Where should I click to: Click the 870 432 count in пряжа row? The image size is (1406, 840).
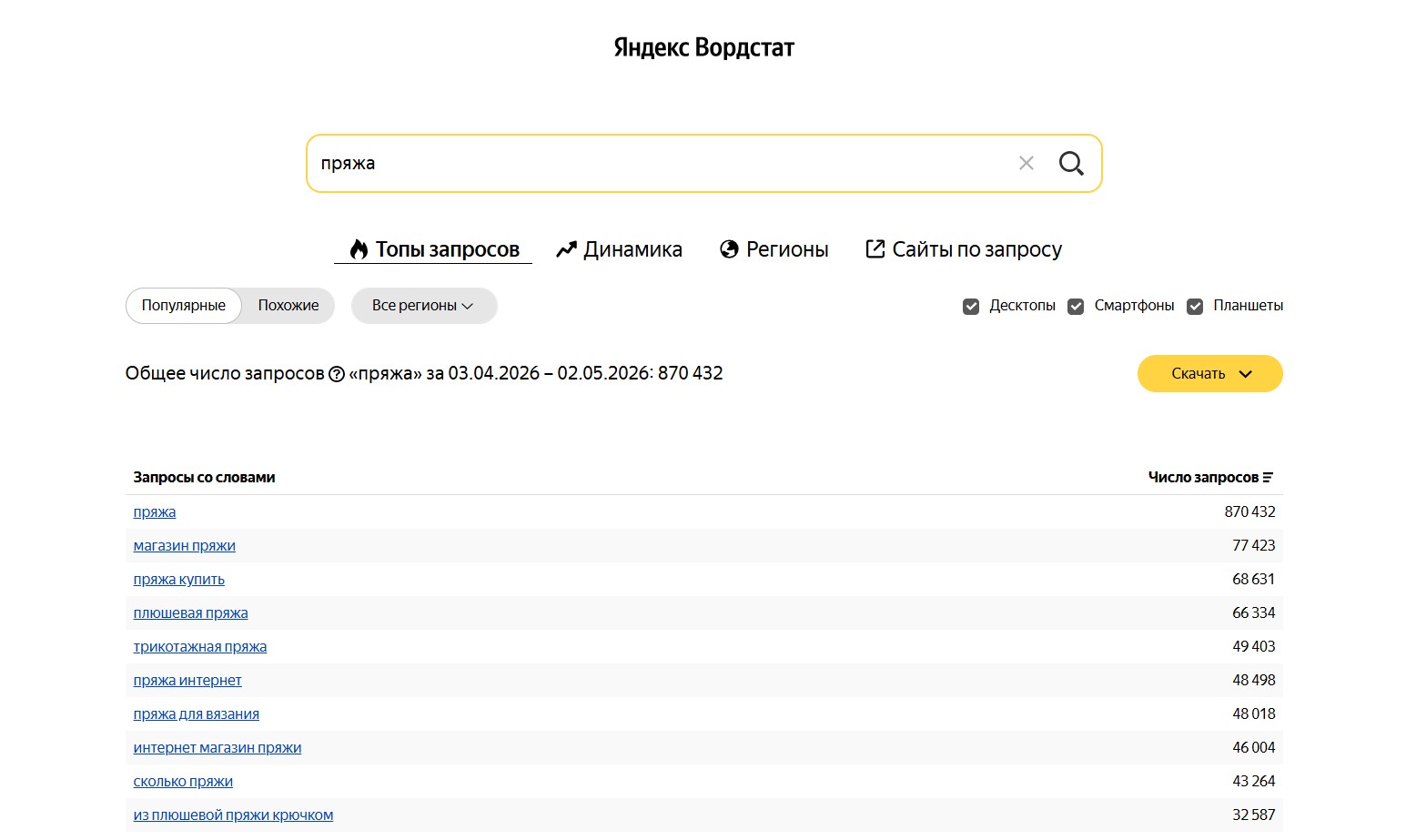(1250, 511)
